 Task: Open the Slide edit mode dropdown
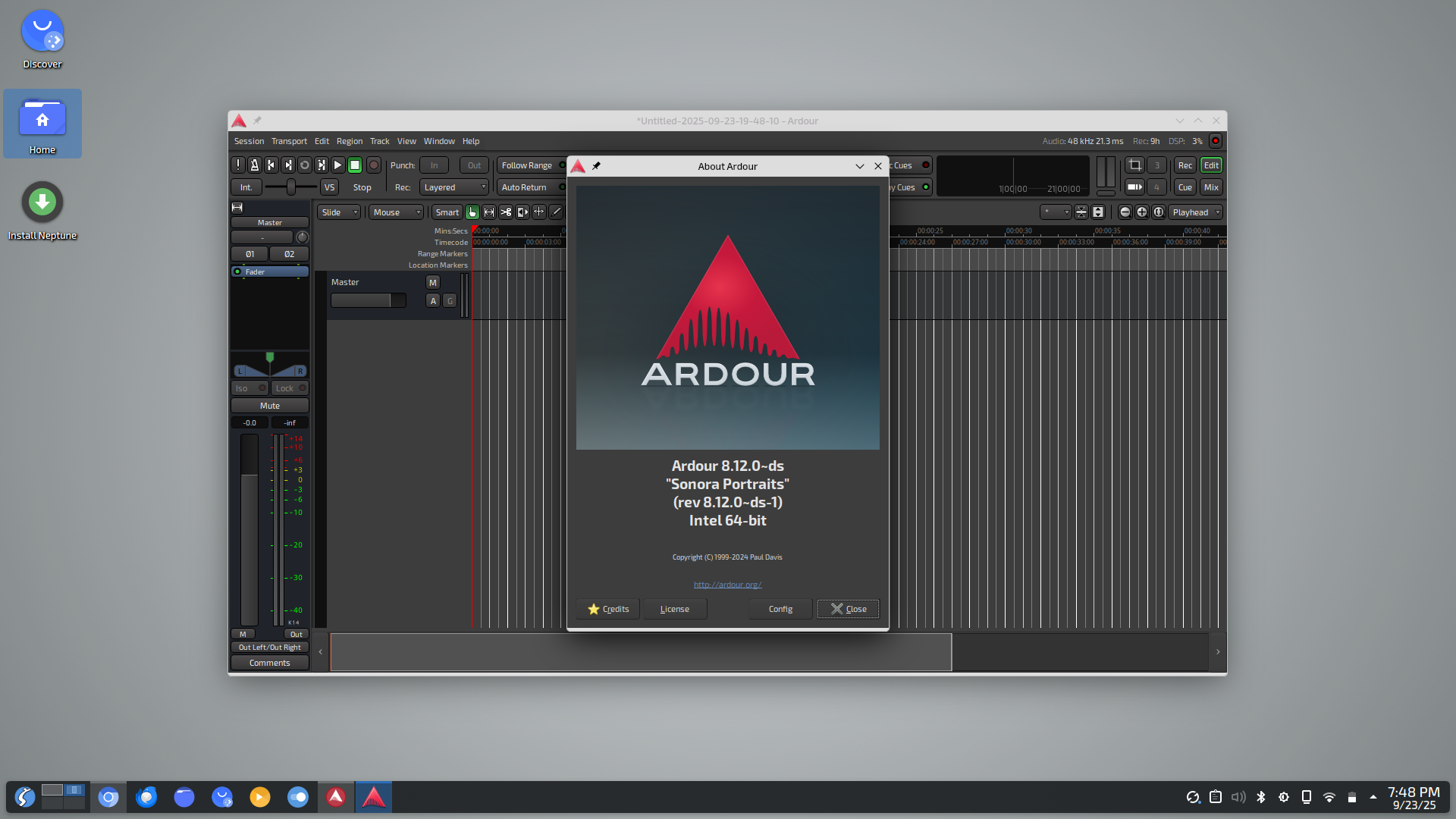[x=338, y=212]
